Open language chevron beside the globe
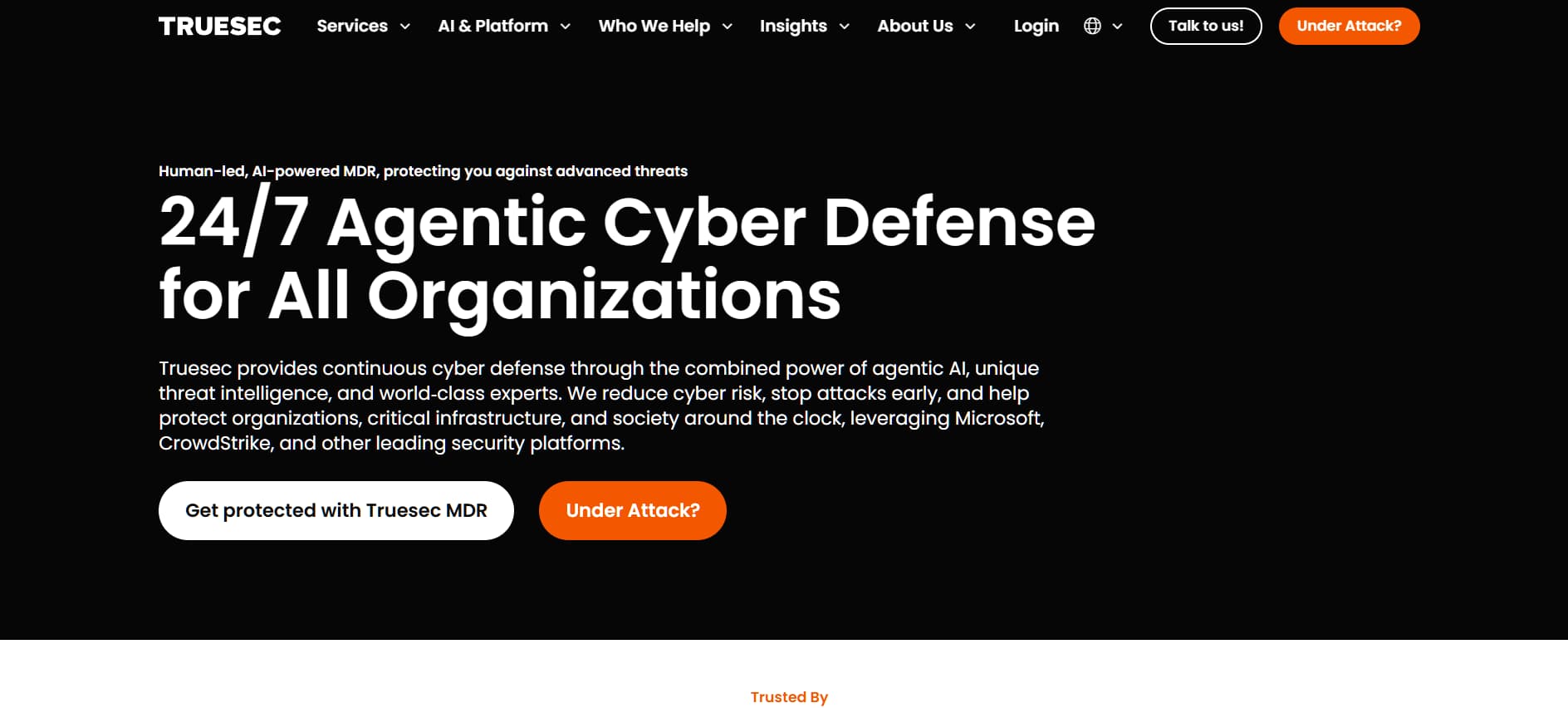This screenshot has height=708, width=1568. [x=1118, y=27]
